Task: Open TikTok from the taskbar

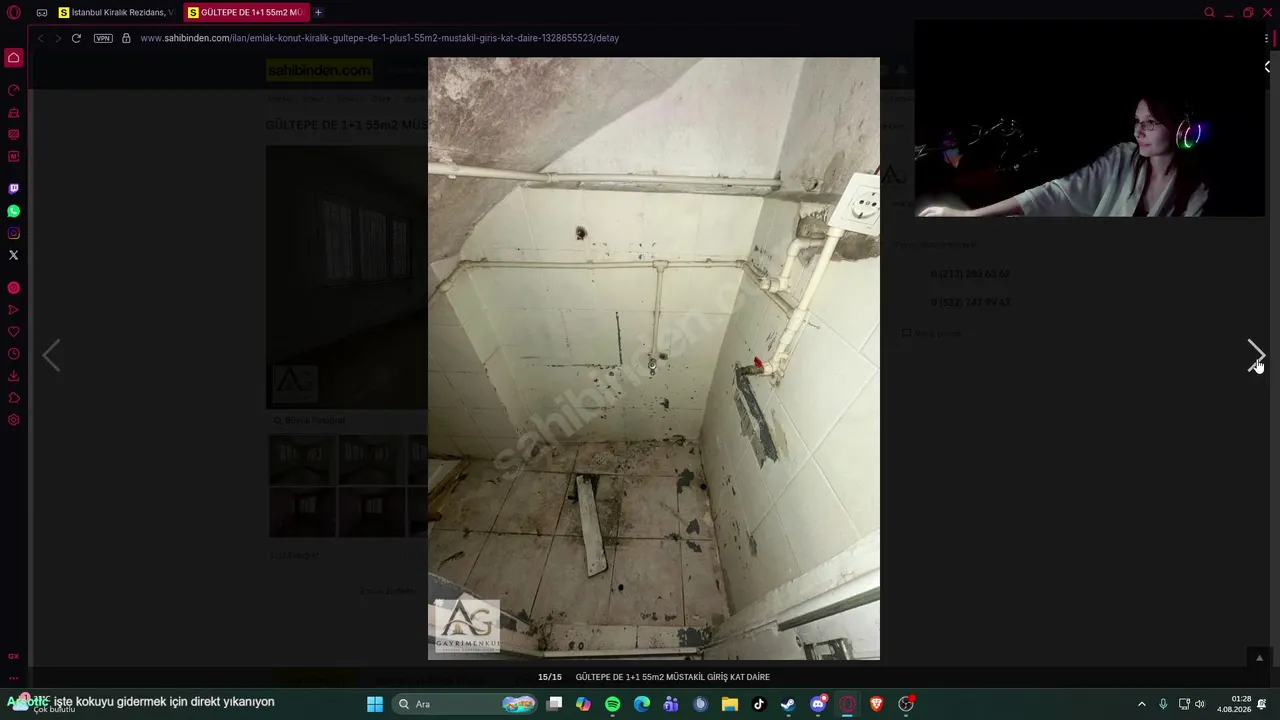Action: 759,704
